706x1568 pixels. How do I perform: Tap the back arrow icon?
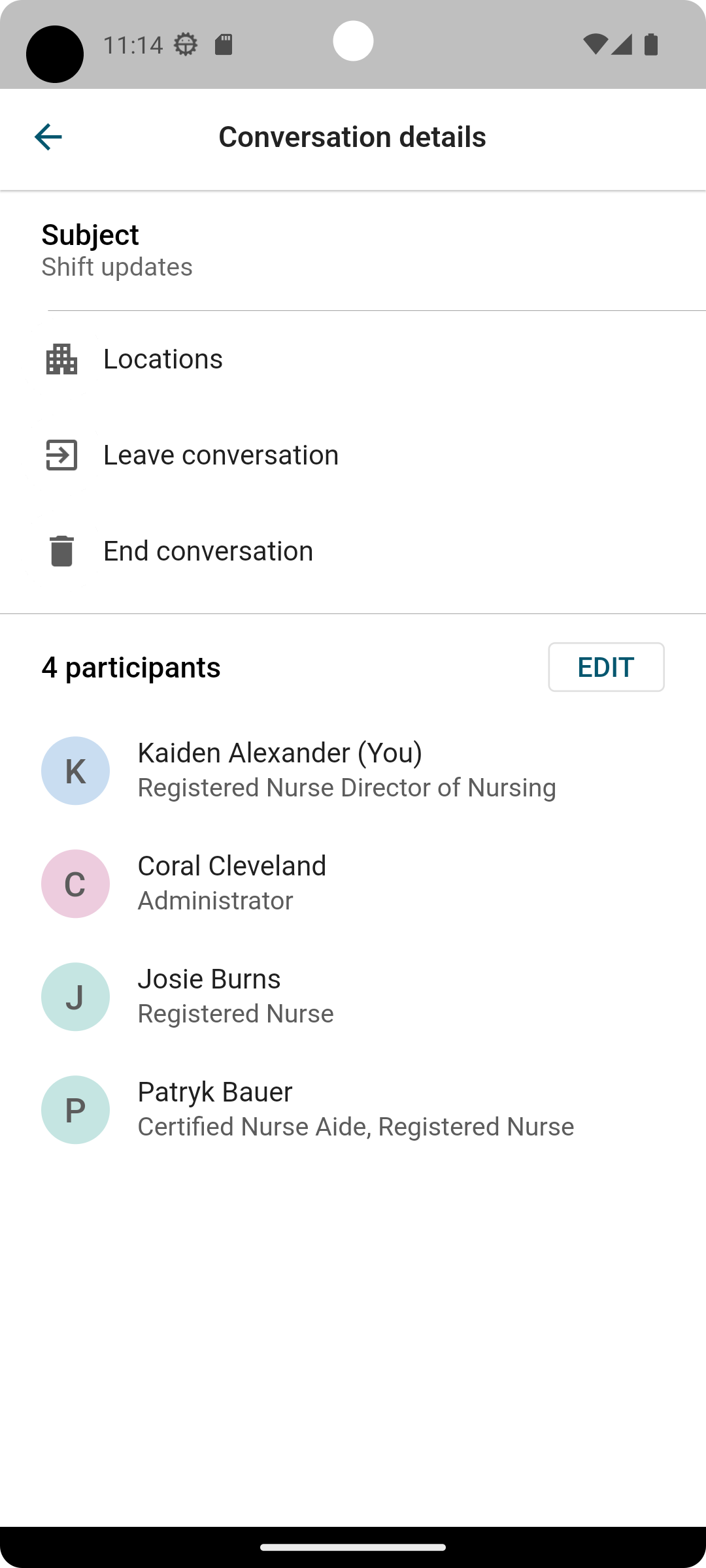click(48, 137)
